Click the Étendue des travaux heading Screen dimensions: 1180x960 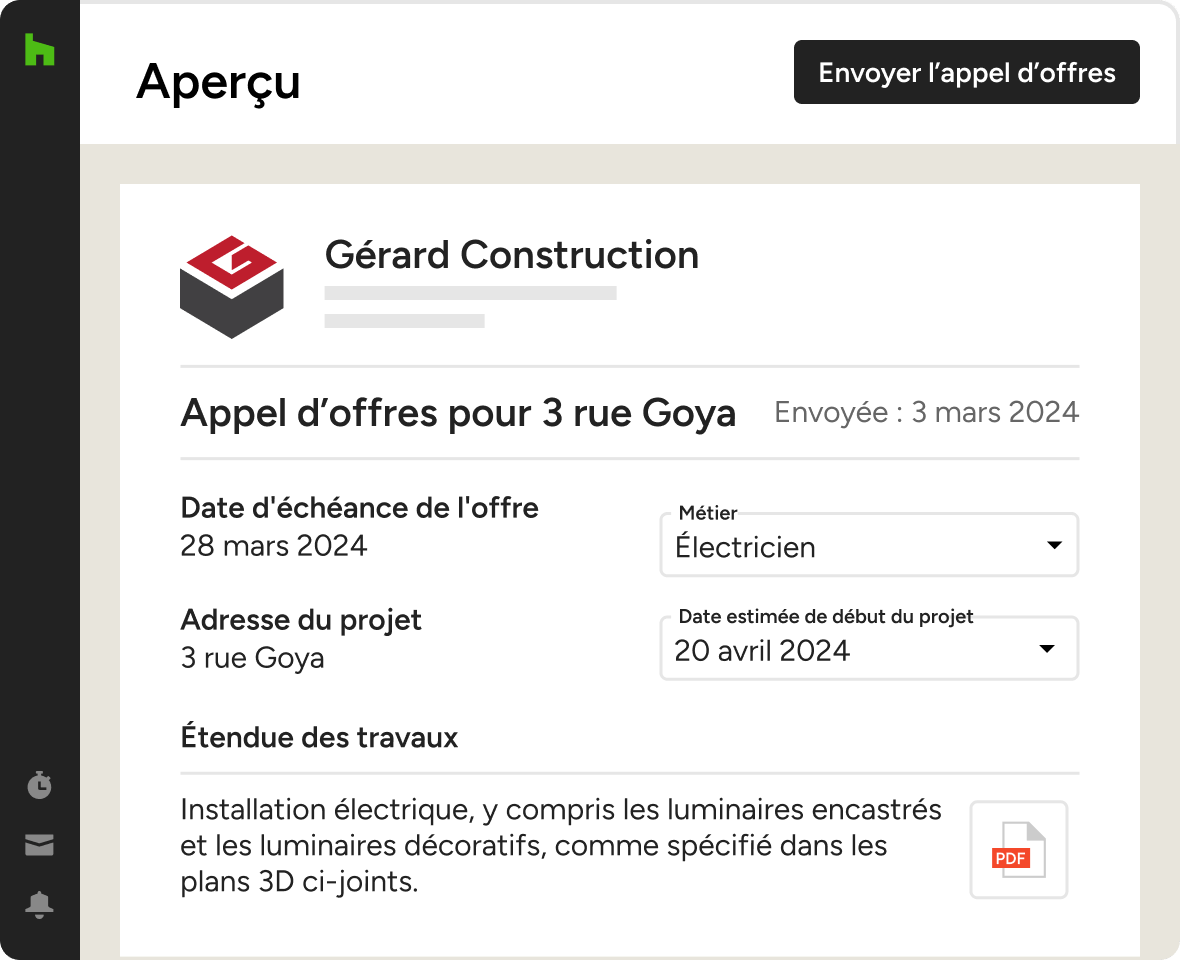[x=319, y=737]
